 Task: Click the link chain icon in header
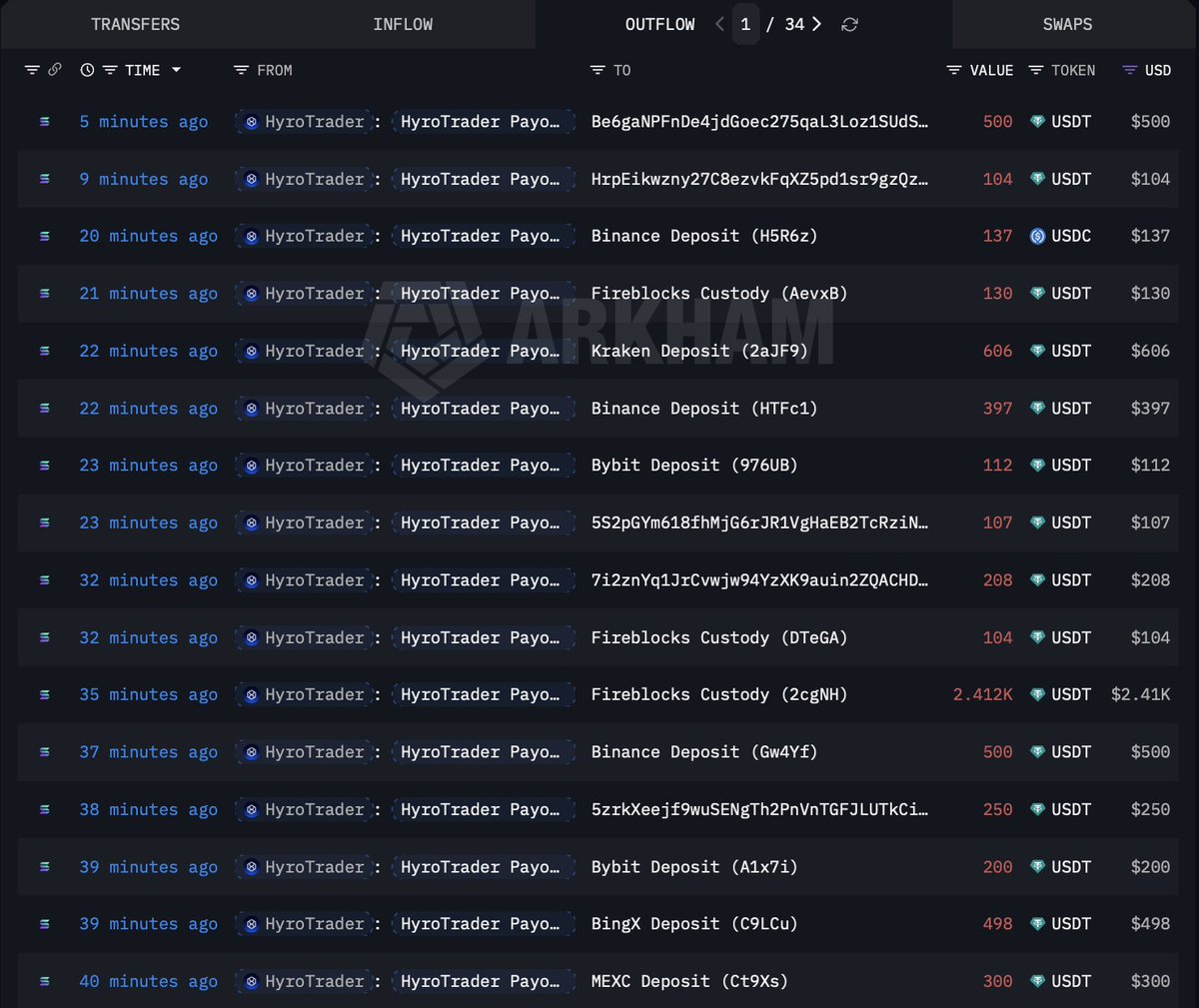(55, 70)
